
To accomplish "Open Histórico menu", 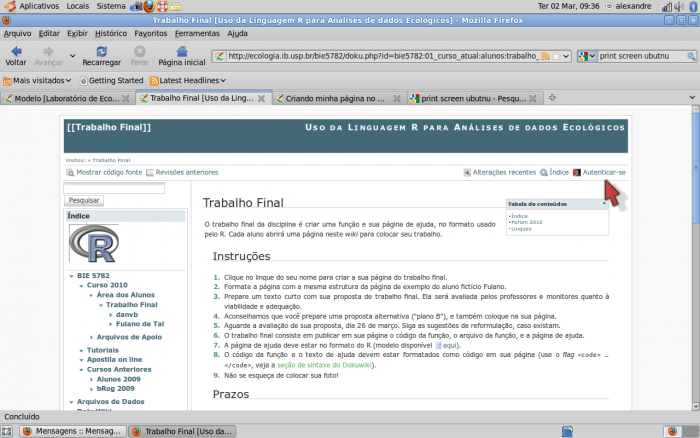I will tap(111, 33).
